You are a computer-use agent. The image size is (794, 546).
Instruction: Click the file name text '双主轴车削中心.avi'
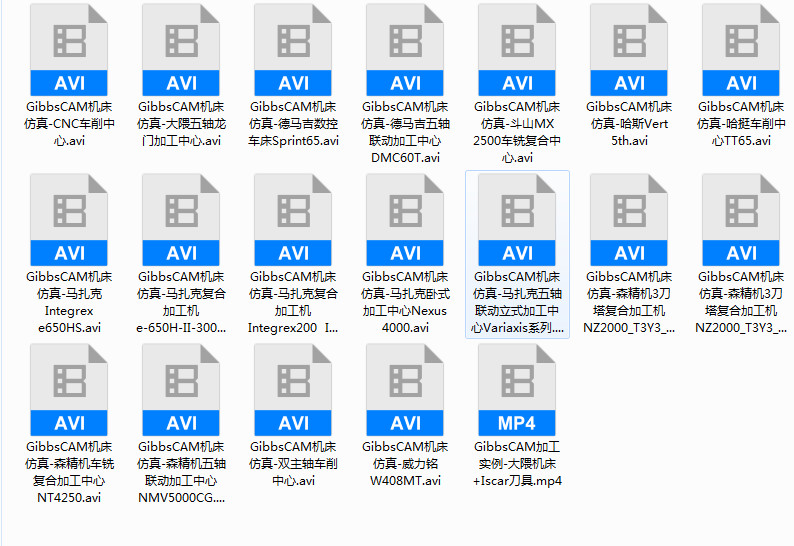coord(293,464)
